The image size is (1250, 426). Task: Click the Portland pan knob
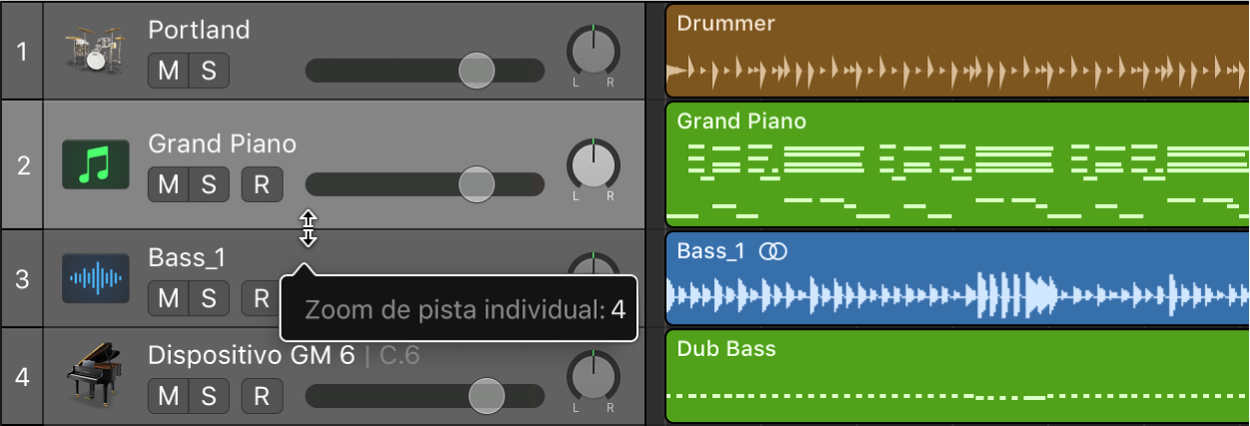[593, 50]
